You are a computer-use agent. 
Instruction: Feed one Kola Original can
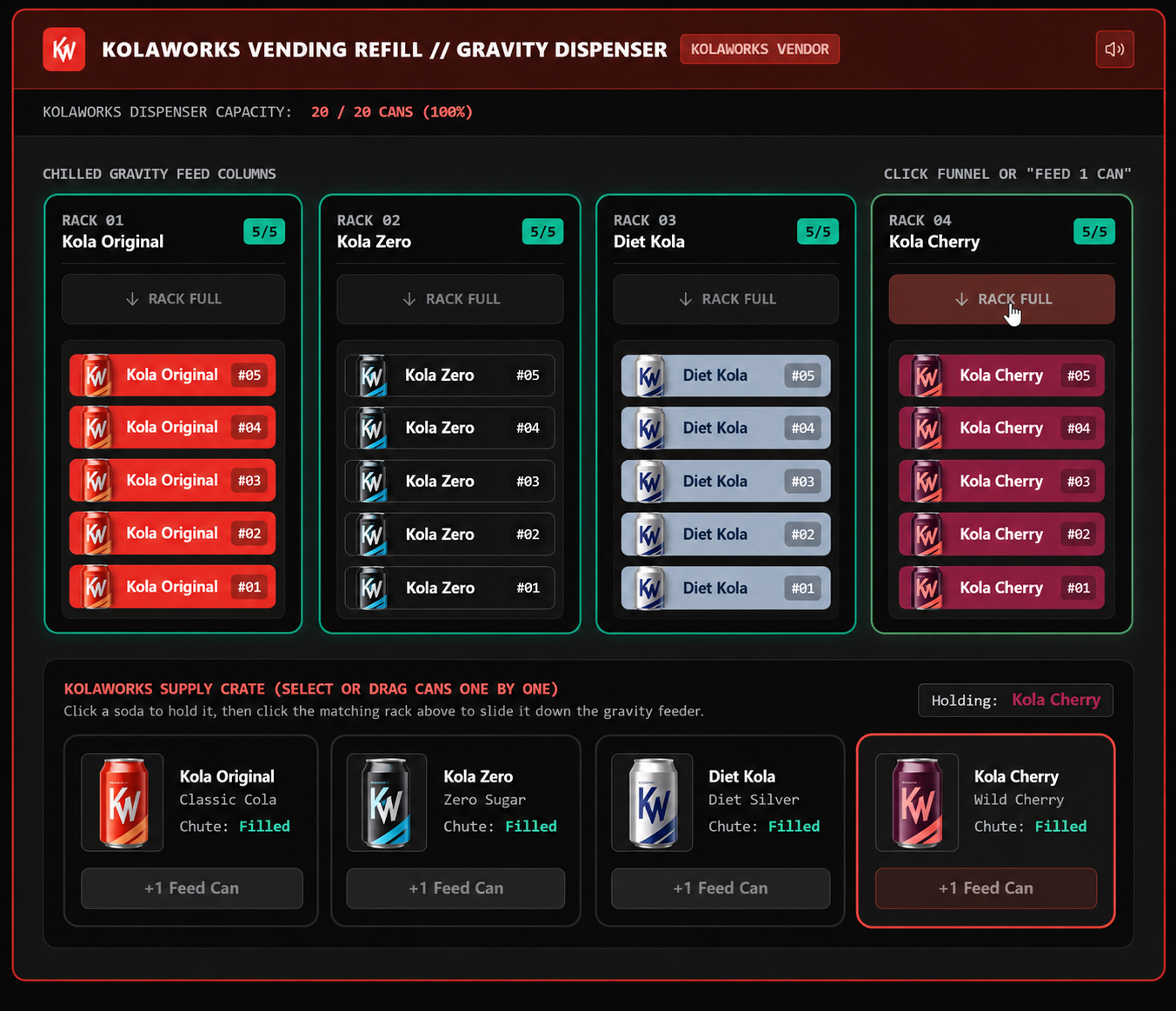192,888
